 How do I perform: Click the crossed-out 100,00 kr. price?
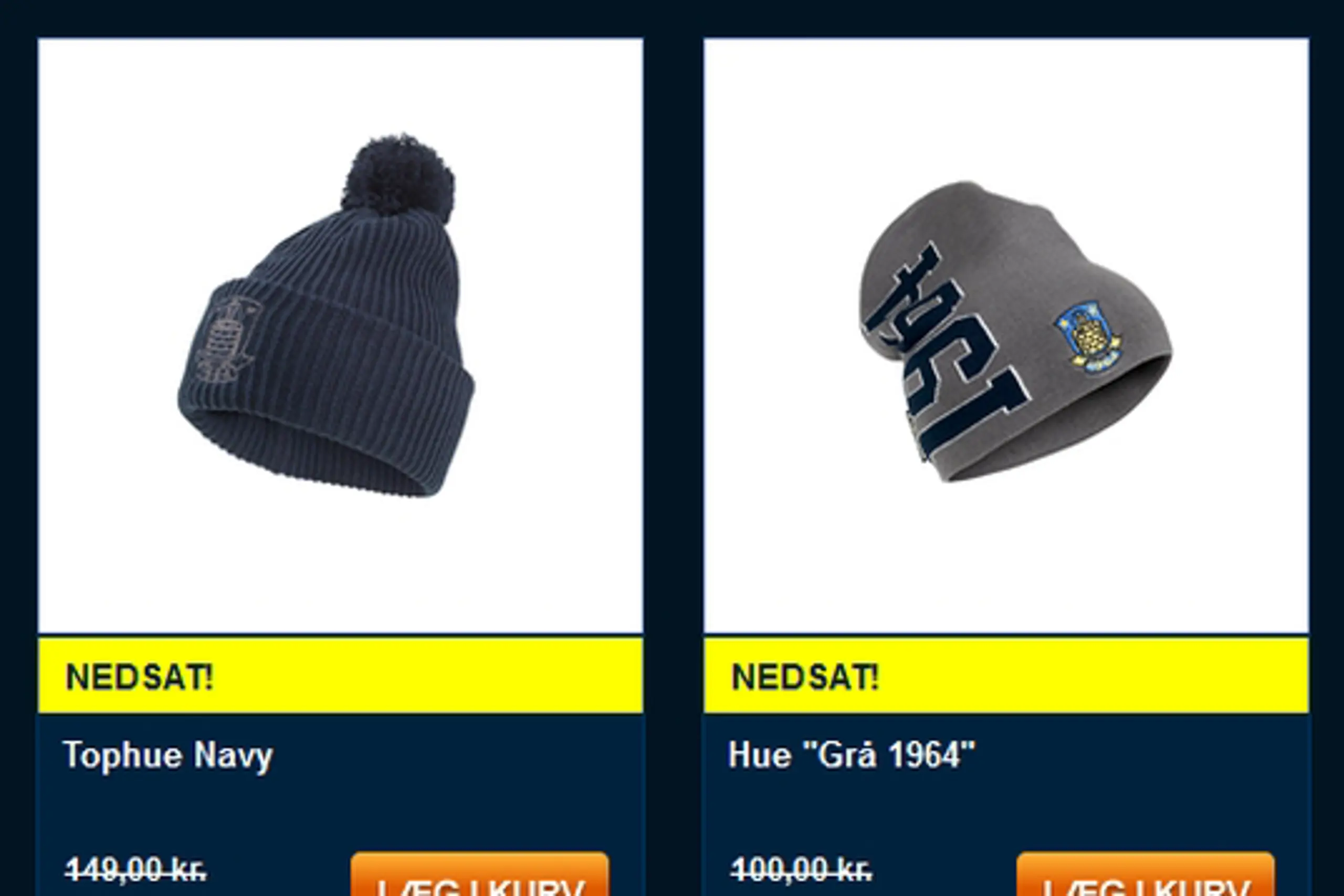point(801,870)
